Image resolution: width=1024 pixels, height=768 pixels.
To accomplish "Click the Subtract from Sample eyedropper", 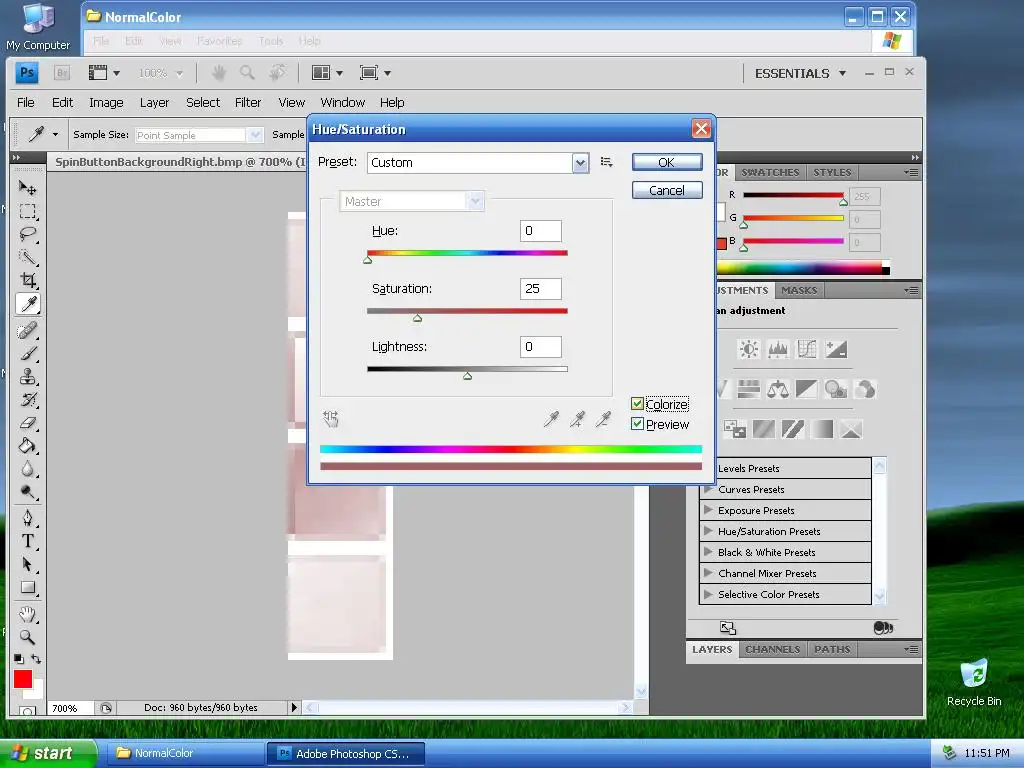I will click(x=603, y=419).
